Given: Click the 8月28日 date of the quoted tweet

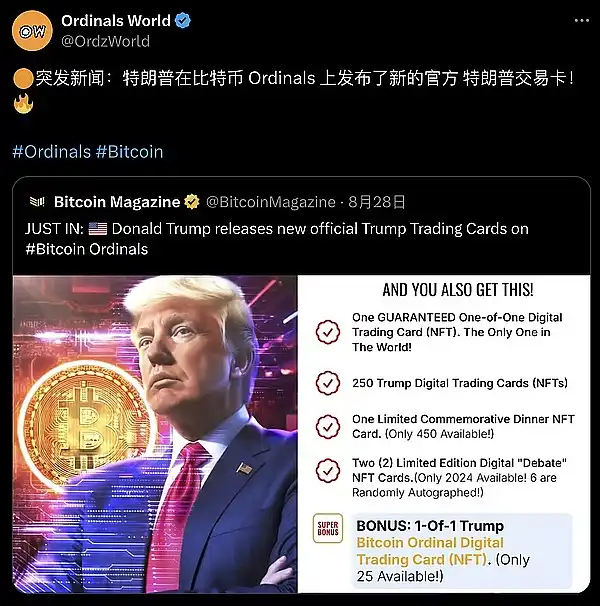Looking at the screenshot, I should click(x=377, y=202).
